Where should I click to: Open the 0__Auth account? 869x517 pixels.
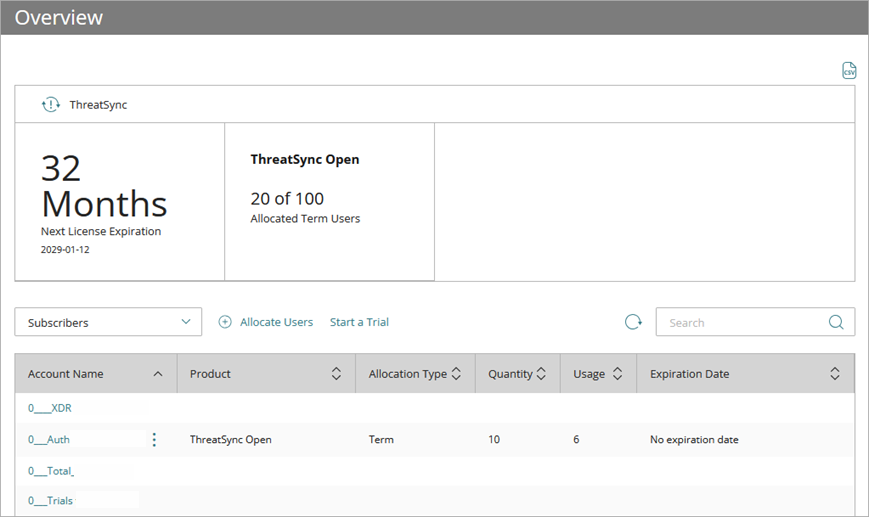(x=49, y=439)
